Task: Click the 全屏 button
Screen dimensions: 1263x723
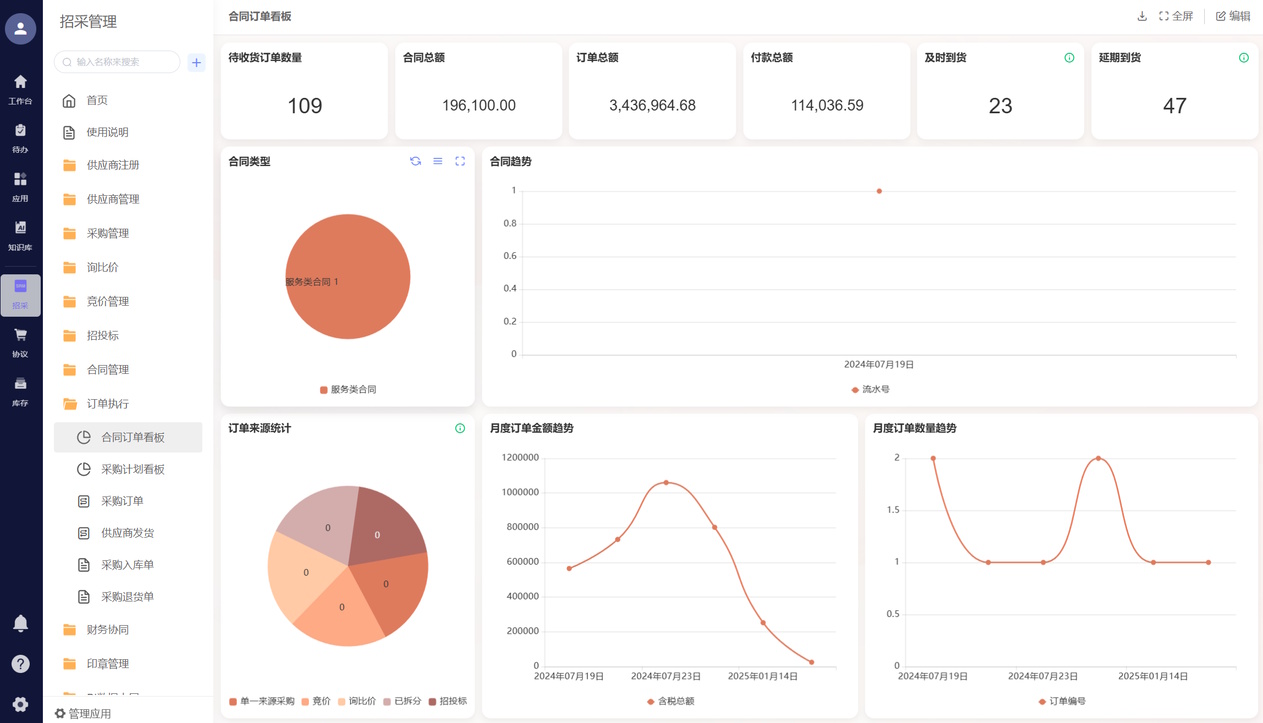Action: pyautogui.click(x=1176, y=16)
